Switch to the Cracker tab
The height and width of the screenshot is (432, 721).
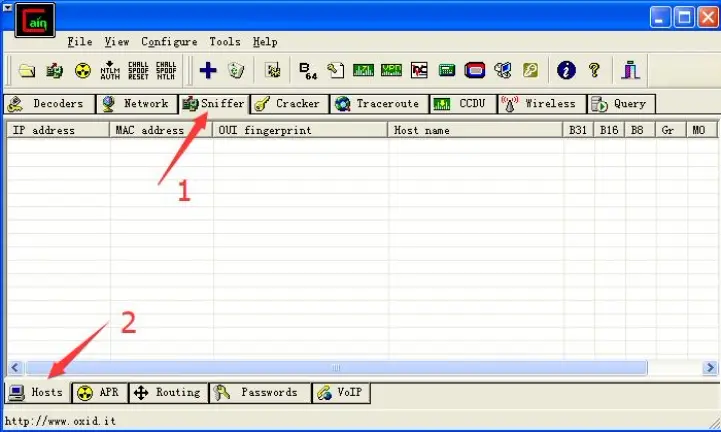(x=288, y=104)
